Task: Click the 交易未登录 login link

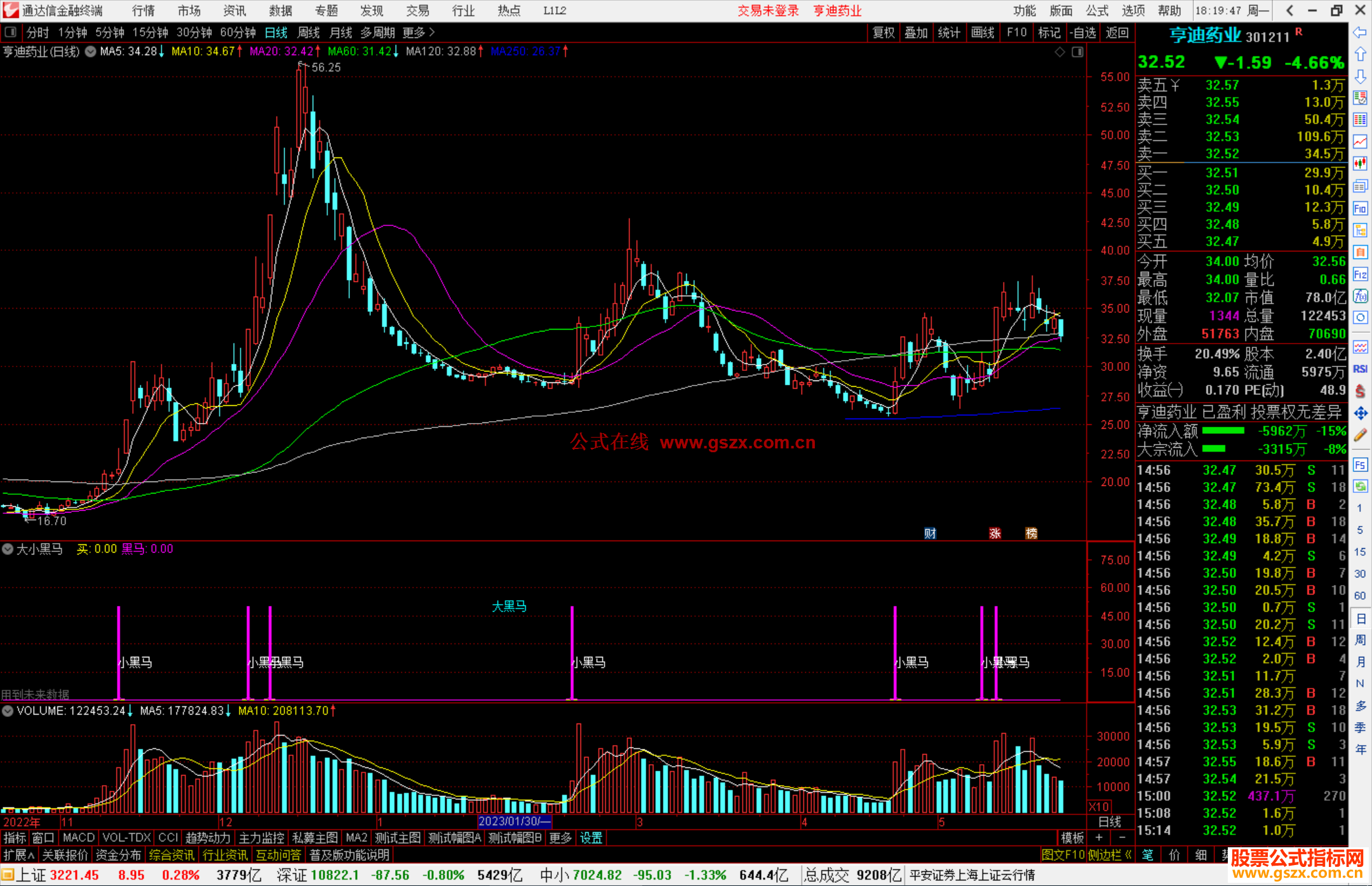Action: [x=768, y=11]
